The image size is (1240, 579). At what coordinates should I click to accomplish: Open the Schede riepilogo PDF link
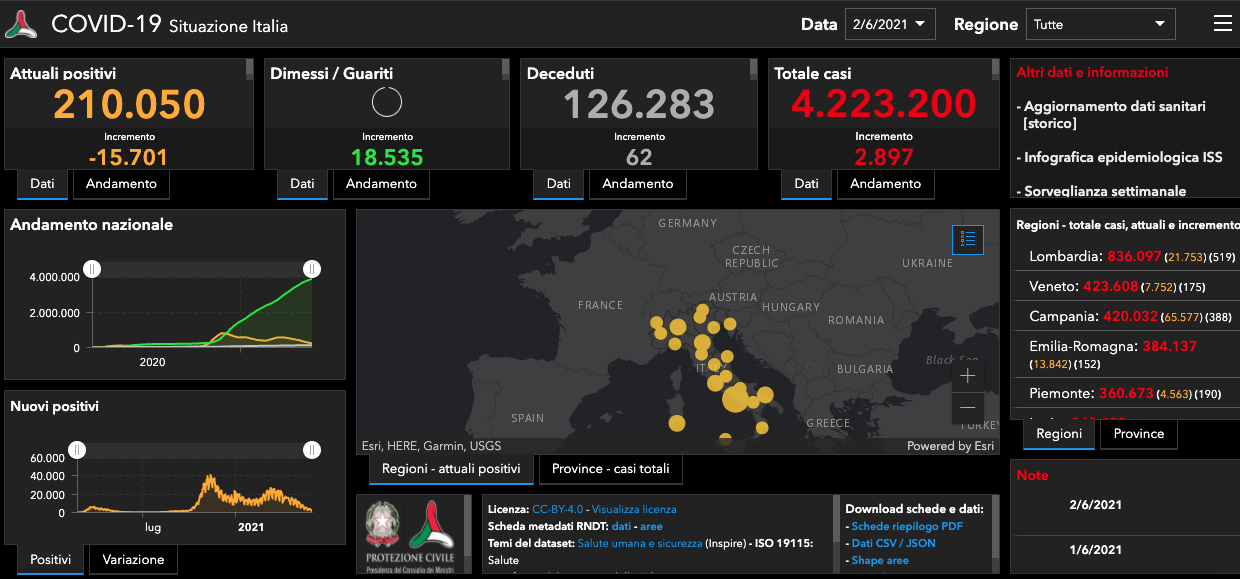907,526
